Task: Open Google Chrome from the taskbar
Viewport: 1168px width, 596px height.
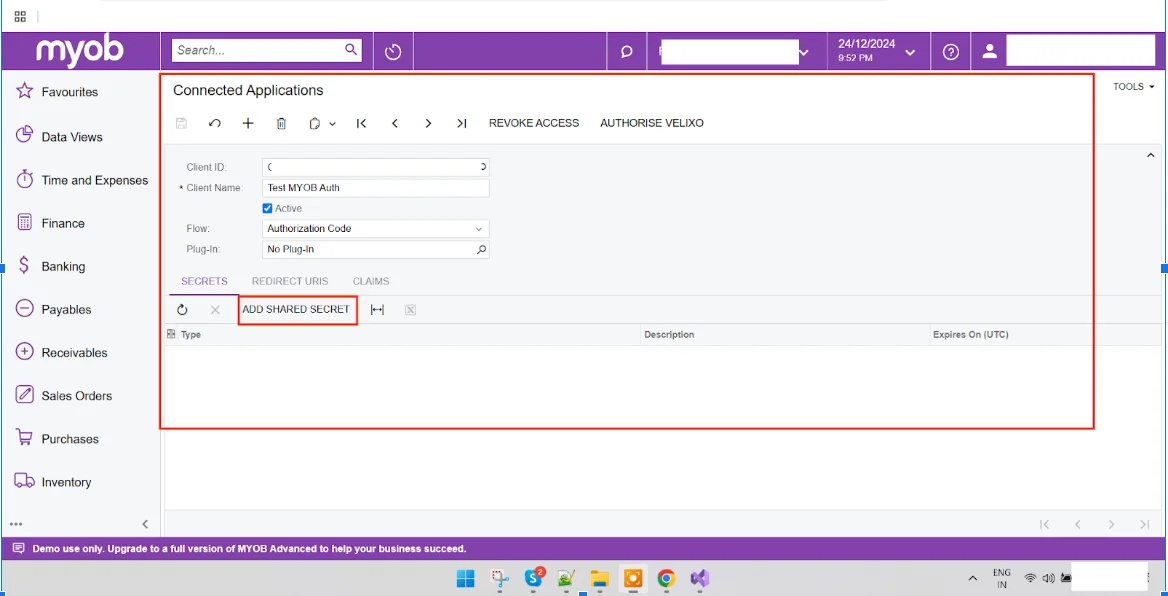Action: pos(666,578)
